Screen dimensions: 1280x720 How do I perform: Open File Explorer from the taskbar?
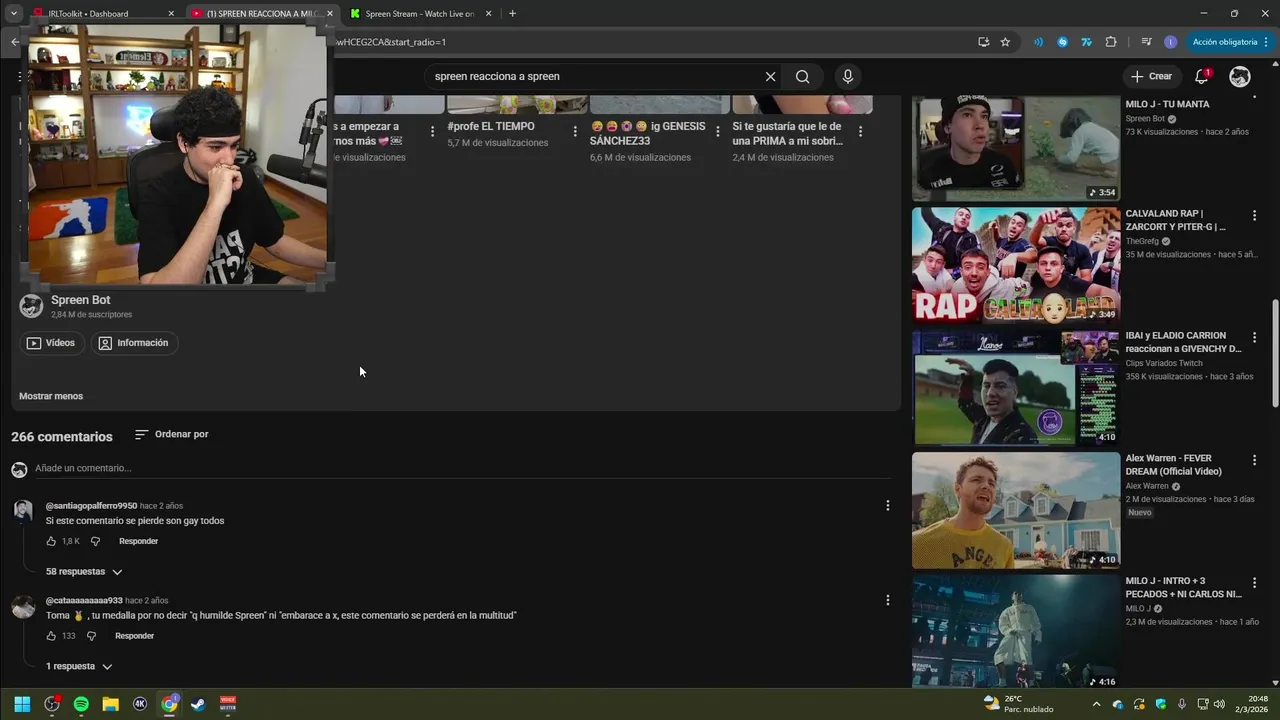click(x=110, y=704)
